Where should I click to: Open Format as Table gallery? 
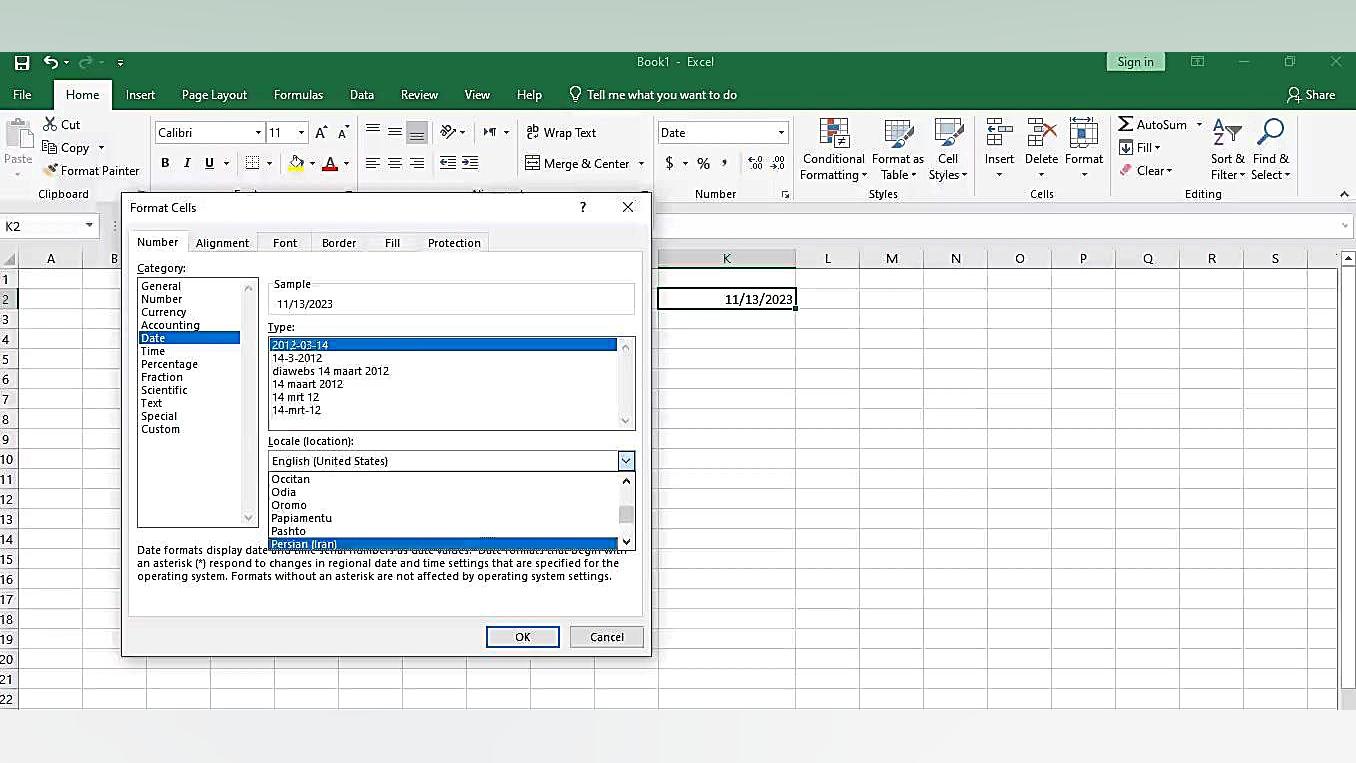click(898, 150)
